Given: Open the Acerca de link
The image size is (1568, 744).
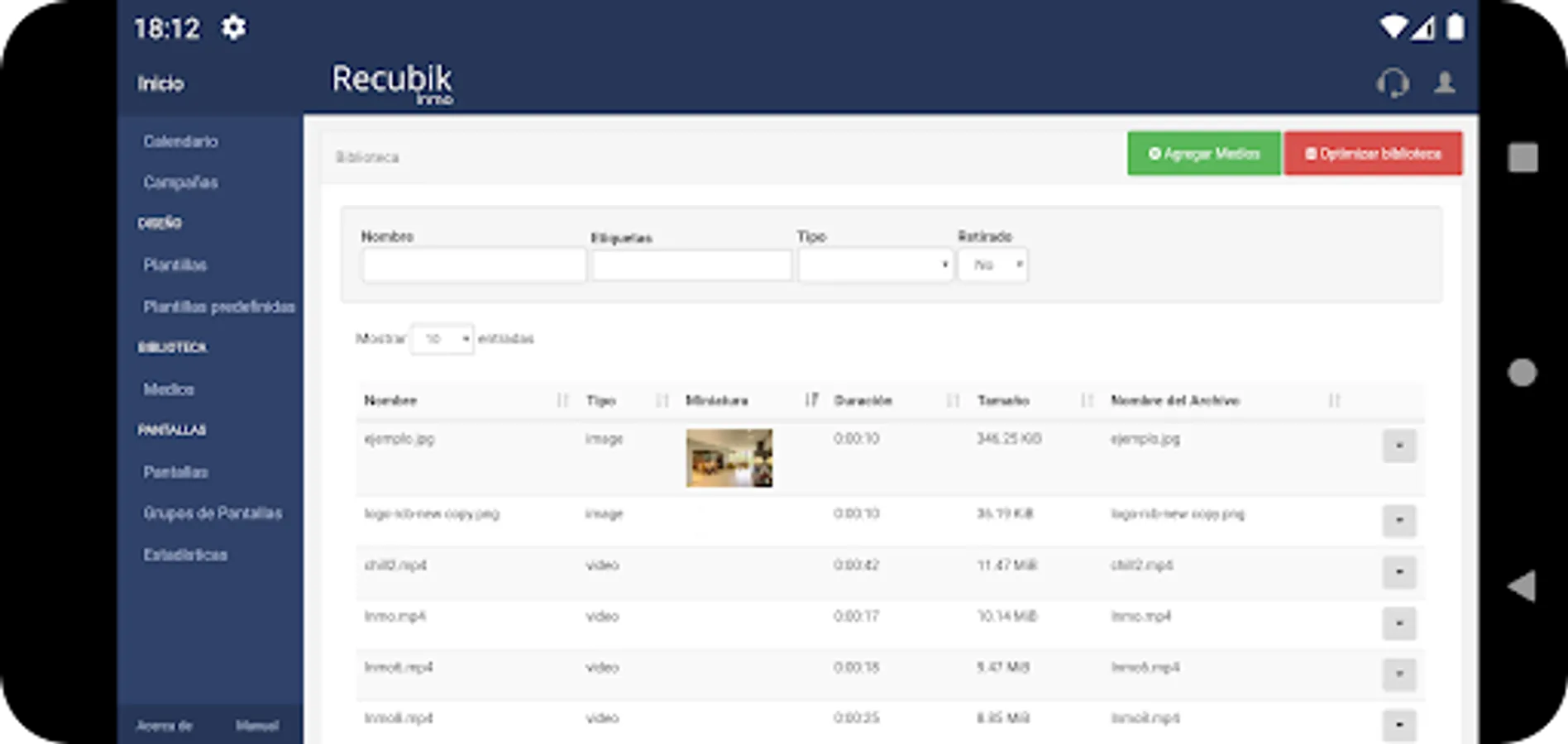Looking at the screenshot, I should 164,726.
